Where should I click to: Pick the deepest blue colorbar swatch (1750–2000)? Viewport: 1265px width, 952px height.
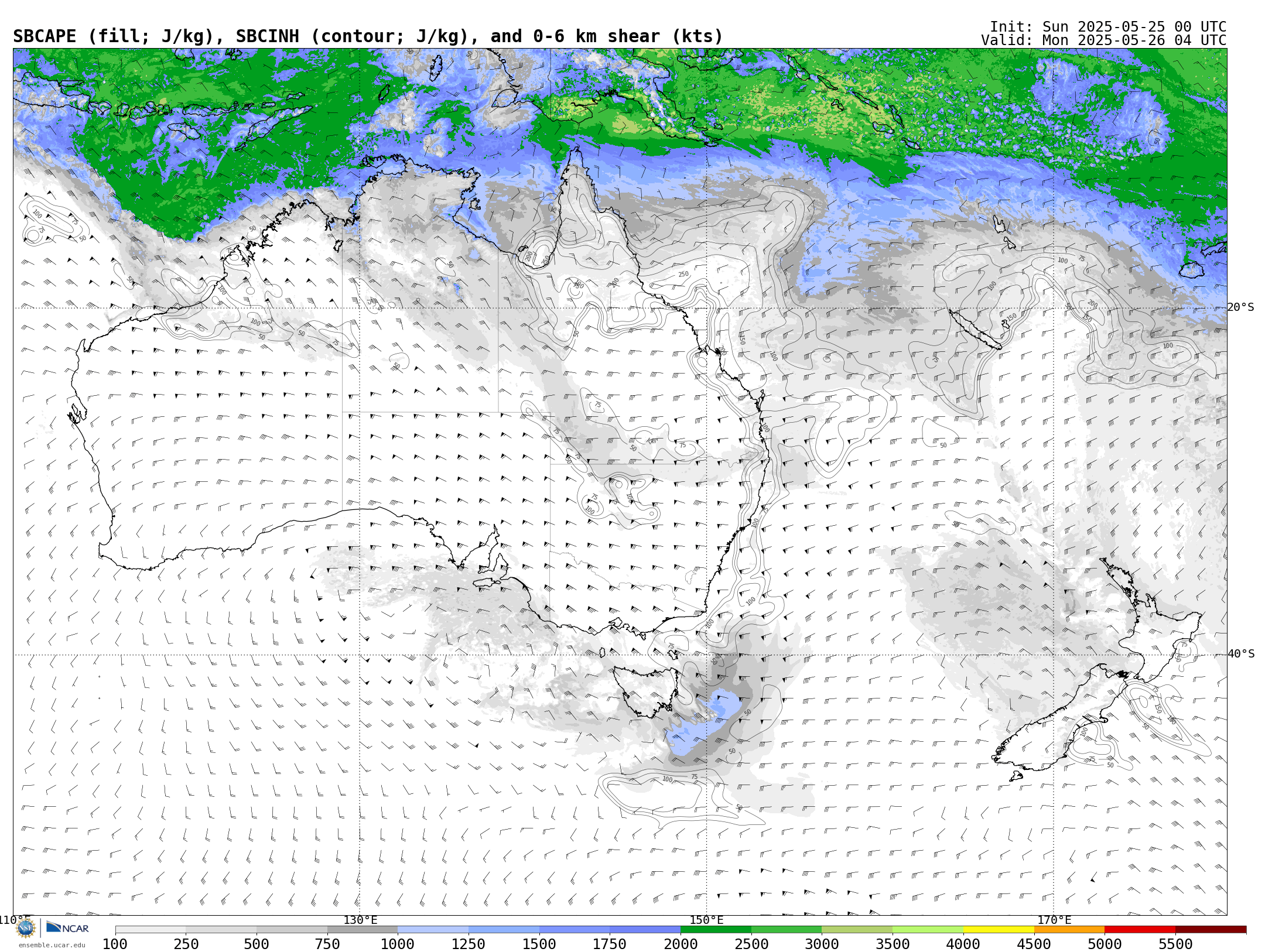[x=645, y=930]
